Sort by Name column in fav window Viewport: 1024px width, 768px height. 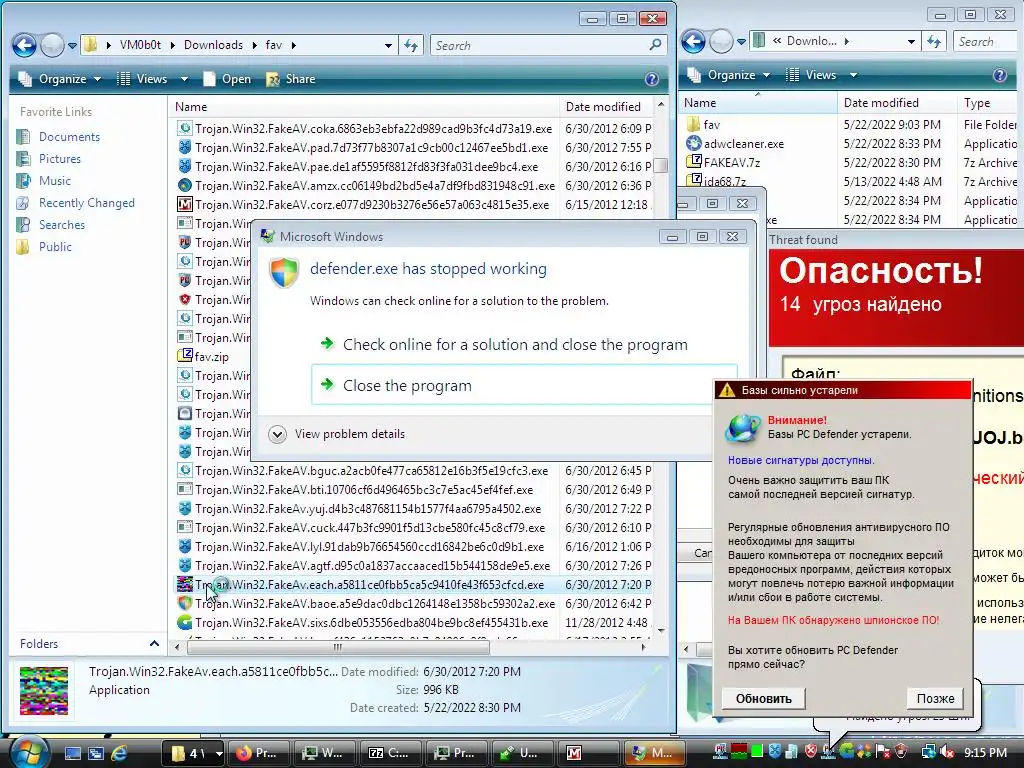pos(364,106)
